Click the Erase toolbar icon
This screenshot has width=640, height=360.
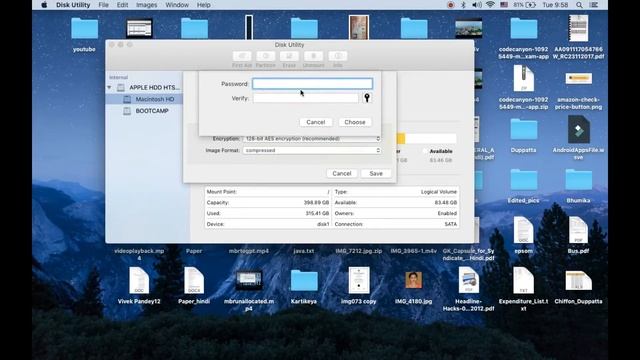click(289, 56)
